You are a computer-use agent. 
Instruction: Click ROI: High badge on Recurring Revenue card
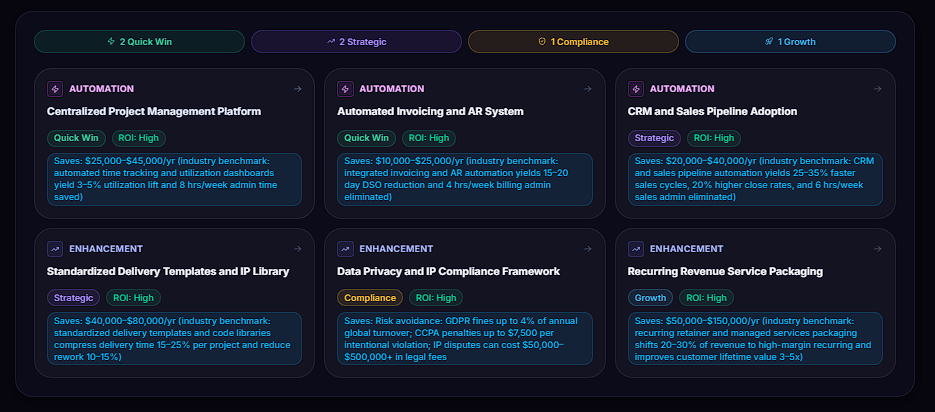(707, 298)
